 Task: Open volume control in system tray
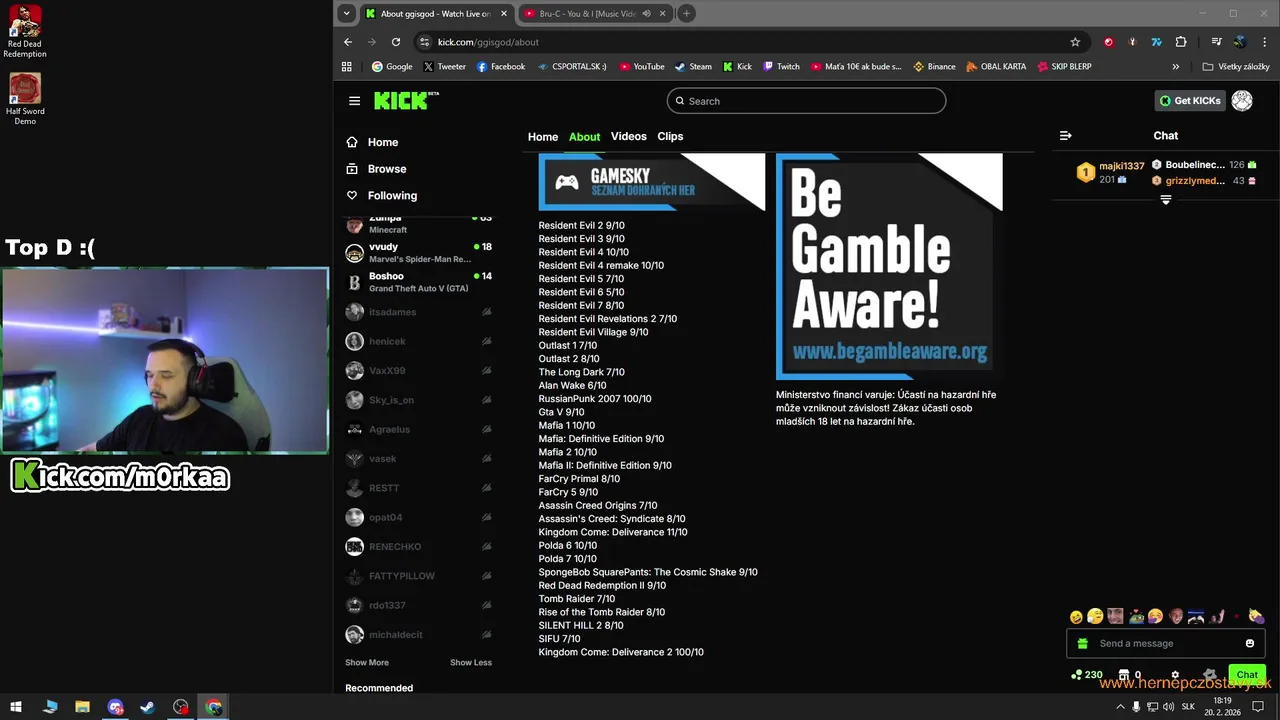click(1168, 707)
